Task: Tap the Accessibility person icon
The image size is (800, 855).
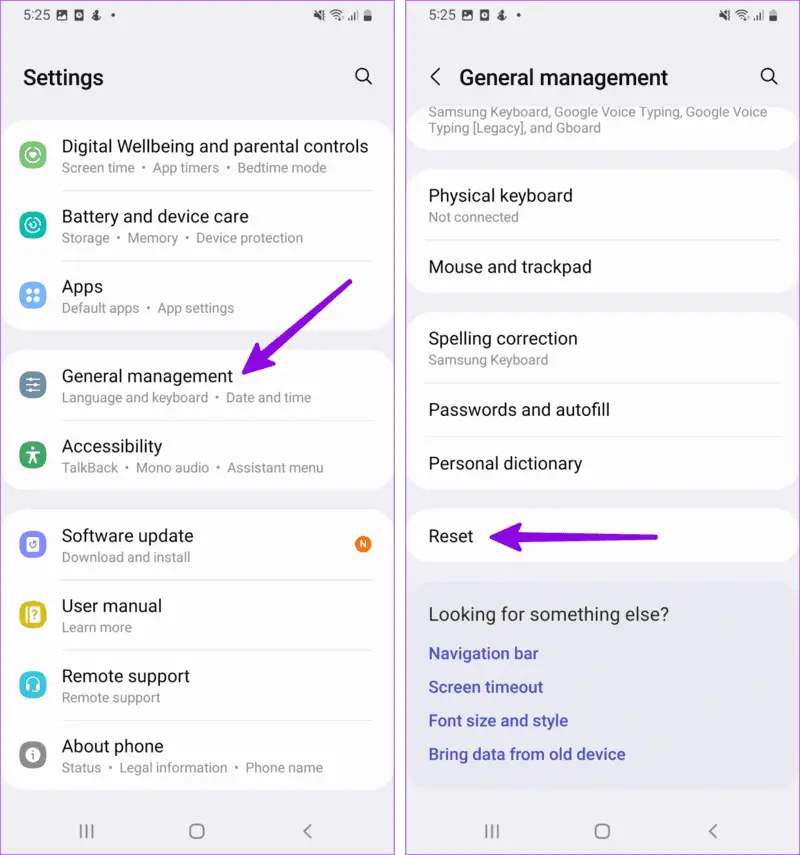Action: click(x=33, y=455)
